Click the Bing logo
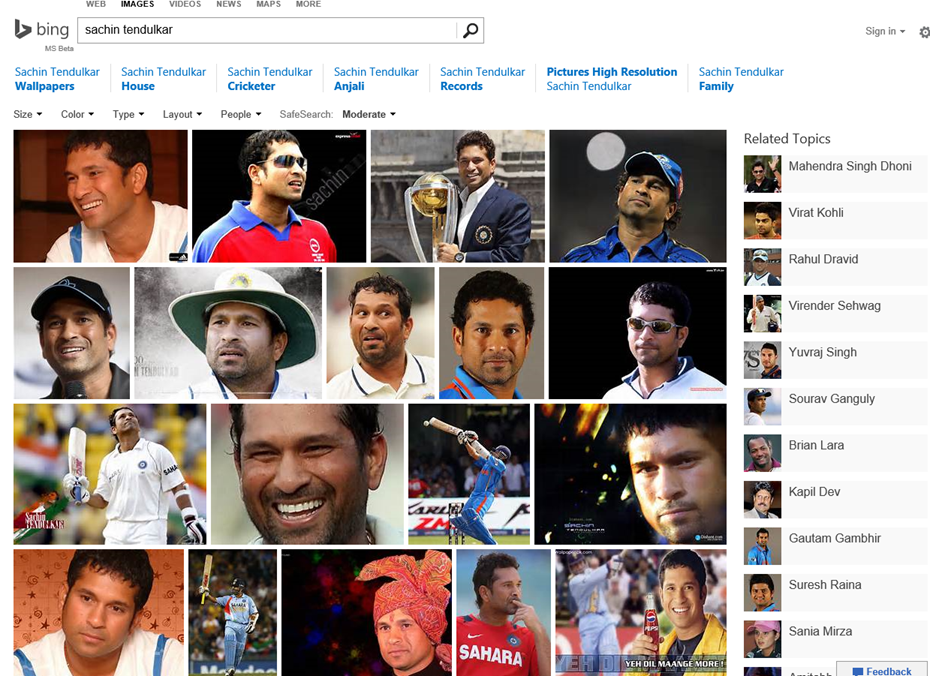The image size is (930, 676). click(42, 29)
